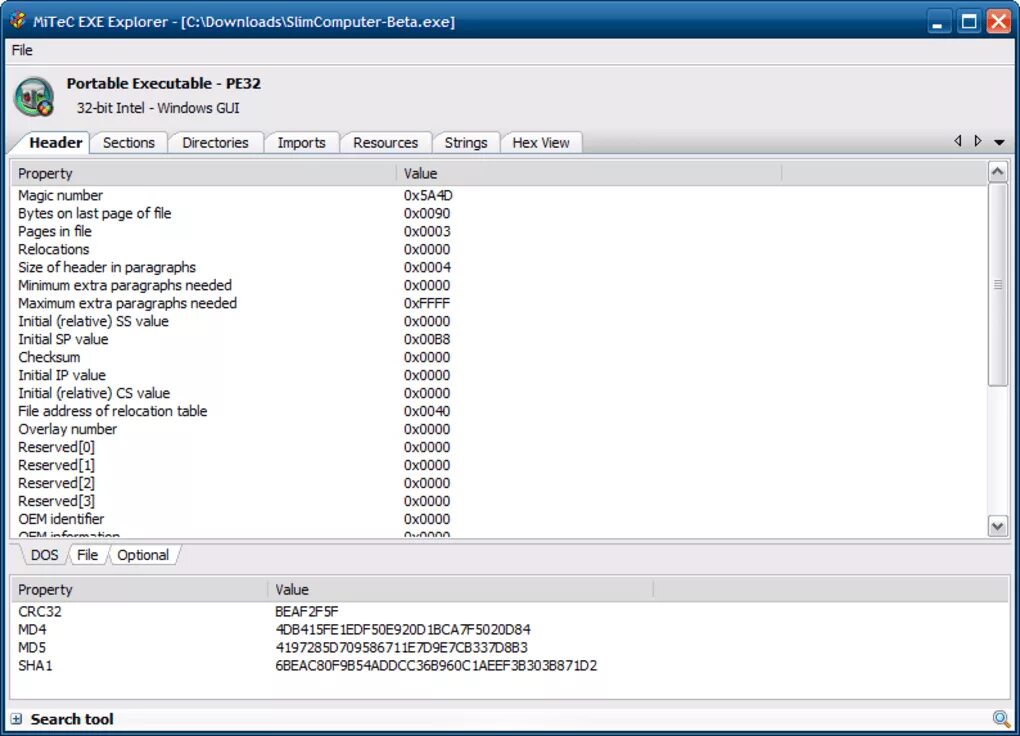Select the Initial SP value row
The image size is (1020, 736).
pos(499,340)
